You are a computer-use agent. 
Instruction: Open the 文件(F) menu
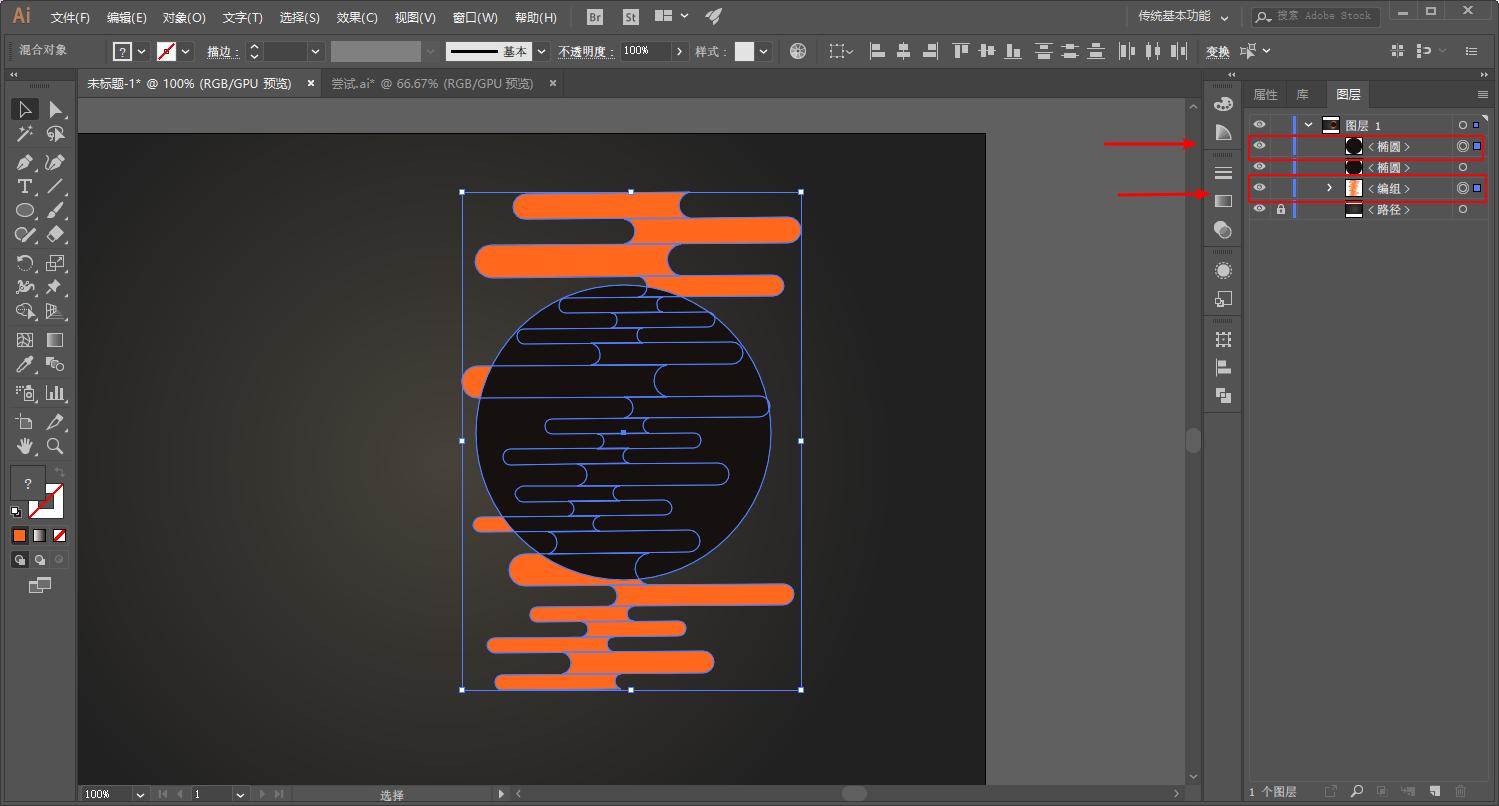[x=70, y=17]
